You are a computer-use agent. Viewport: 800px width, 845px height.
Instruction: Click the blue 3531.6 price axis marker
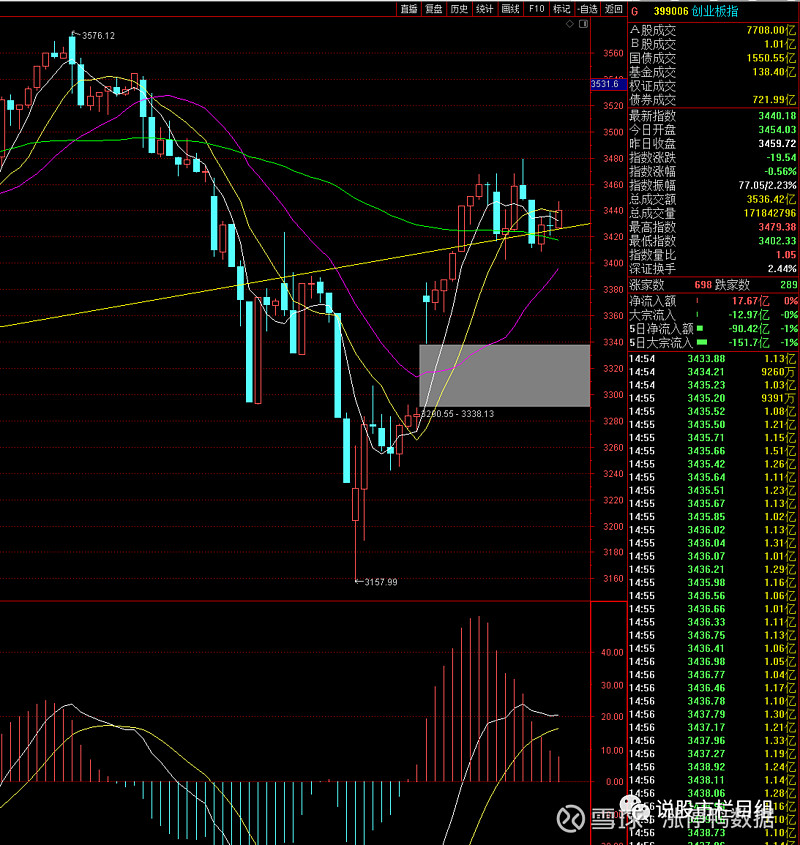(606, 84)
